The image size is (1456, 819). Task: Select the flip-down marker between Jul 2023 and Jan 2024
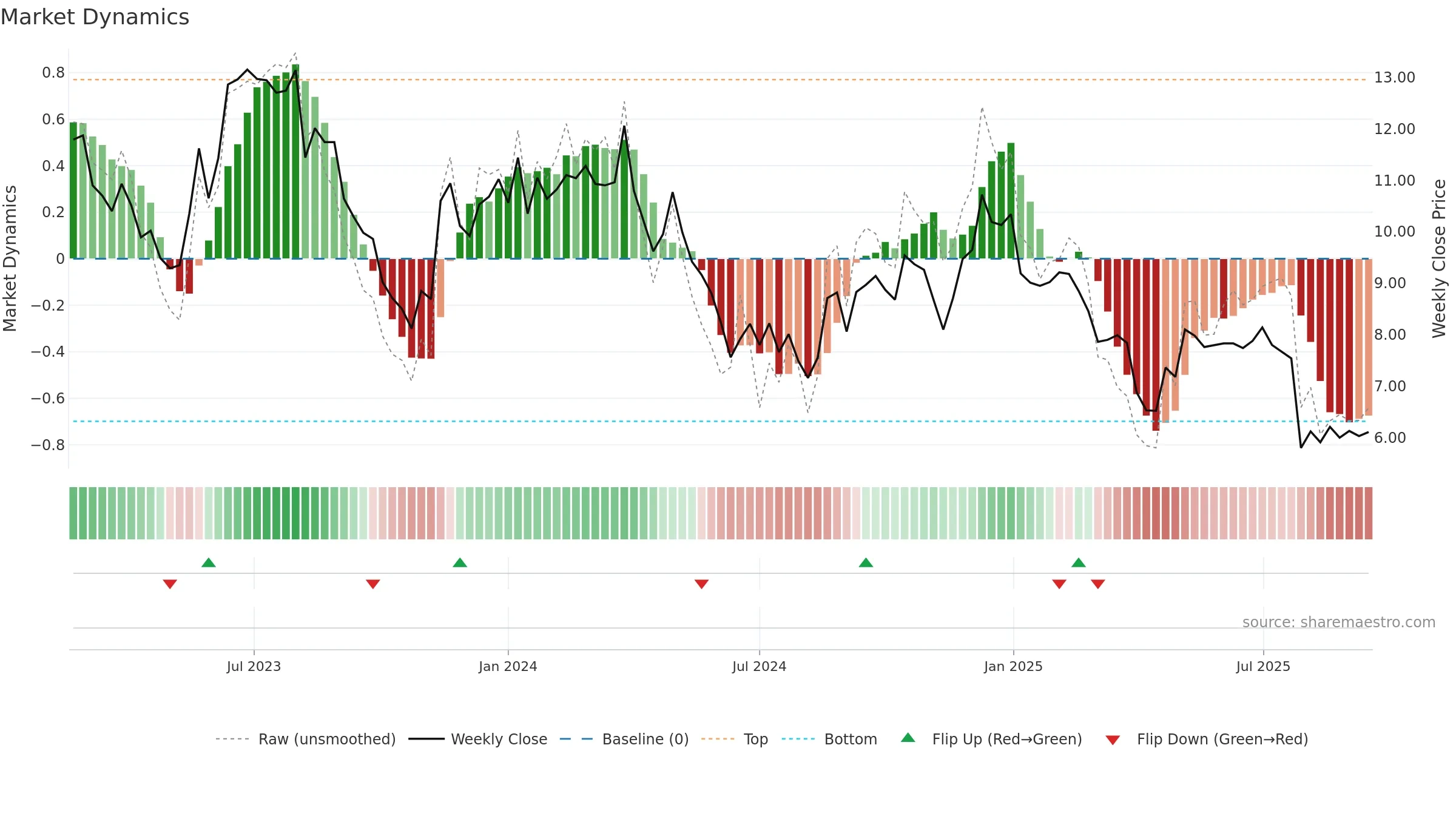pos(373,584)
